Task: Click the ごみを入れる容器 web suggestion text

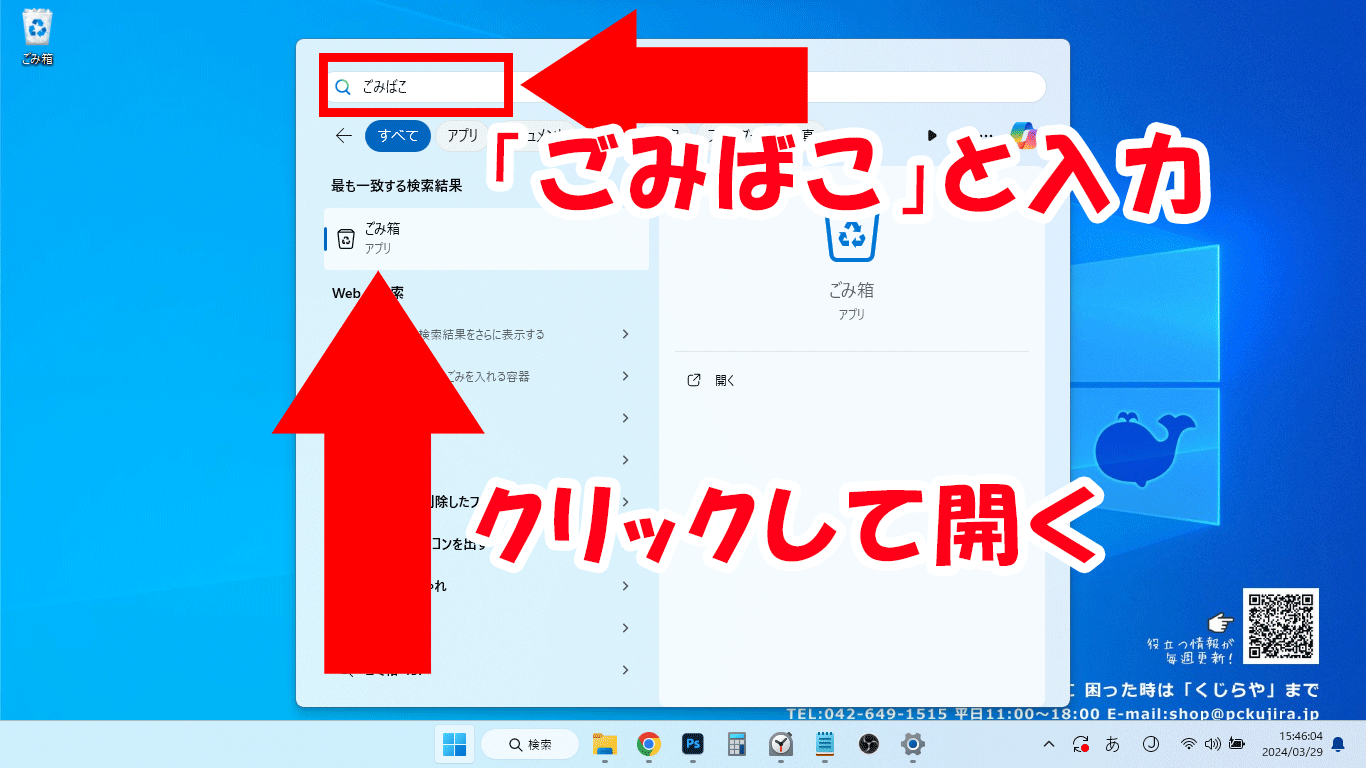Action: pos(487,376)
